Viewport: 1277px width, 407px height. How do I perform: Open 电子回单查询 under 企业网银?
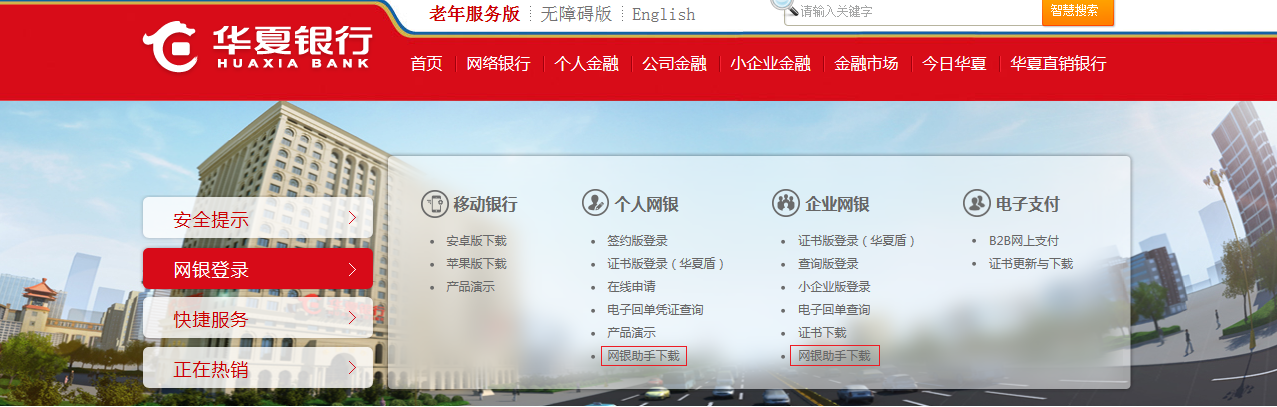(x=834, y=310)
